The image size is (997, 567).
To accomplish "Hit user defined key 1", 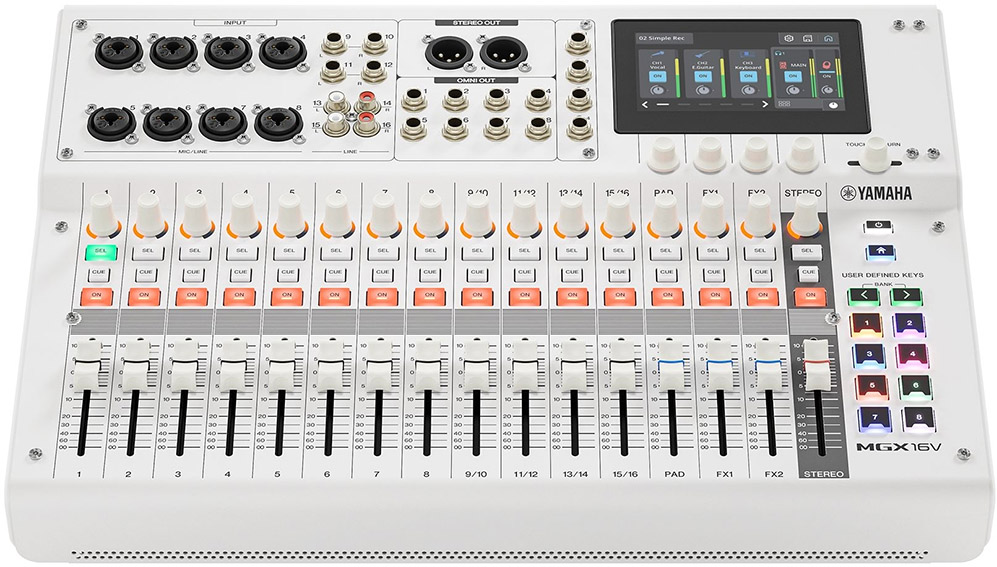I will click(x=866, y=324).
